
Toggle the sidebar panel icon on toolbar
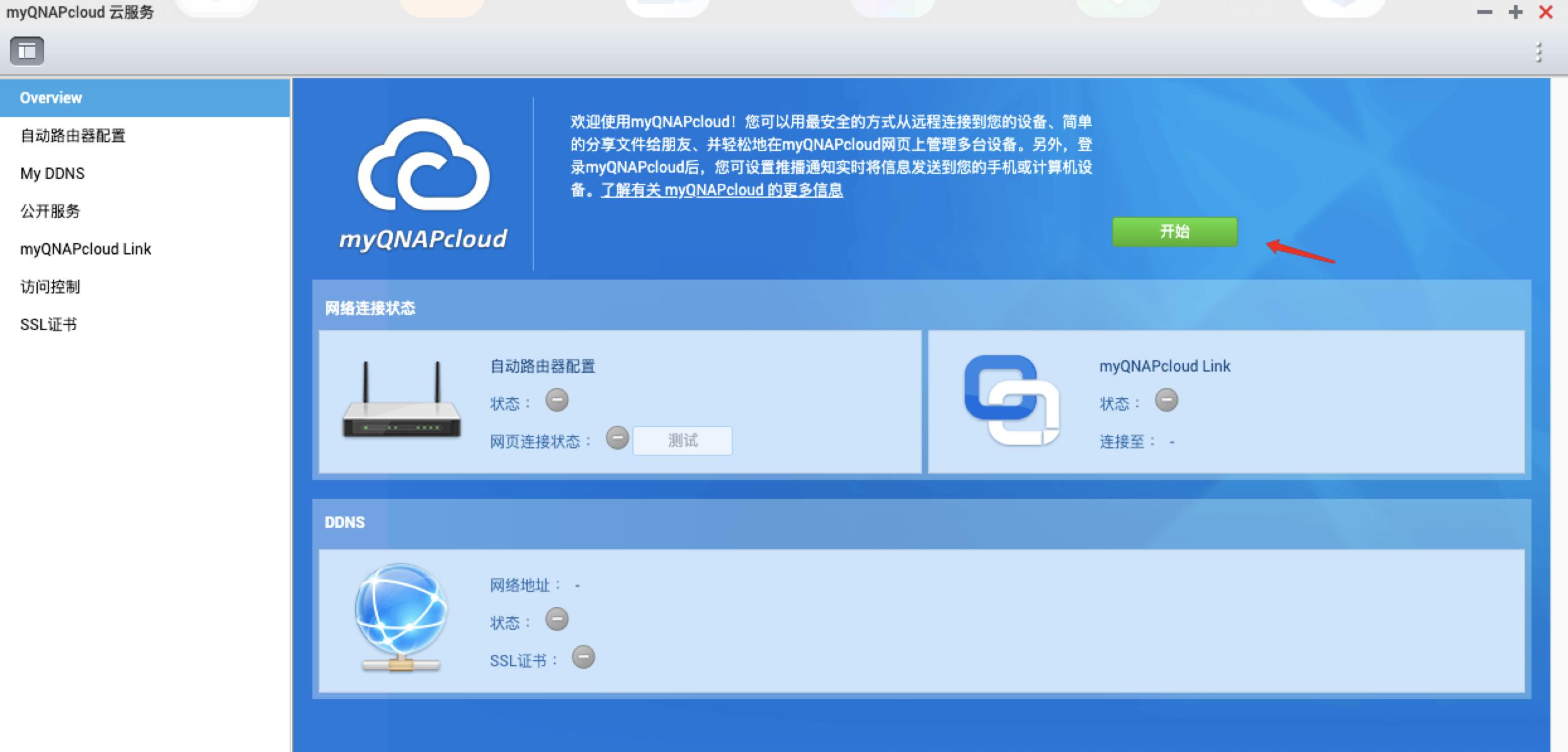click(28, 51)
